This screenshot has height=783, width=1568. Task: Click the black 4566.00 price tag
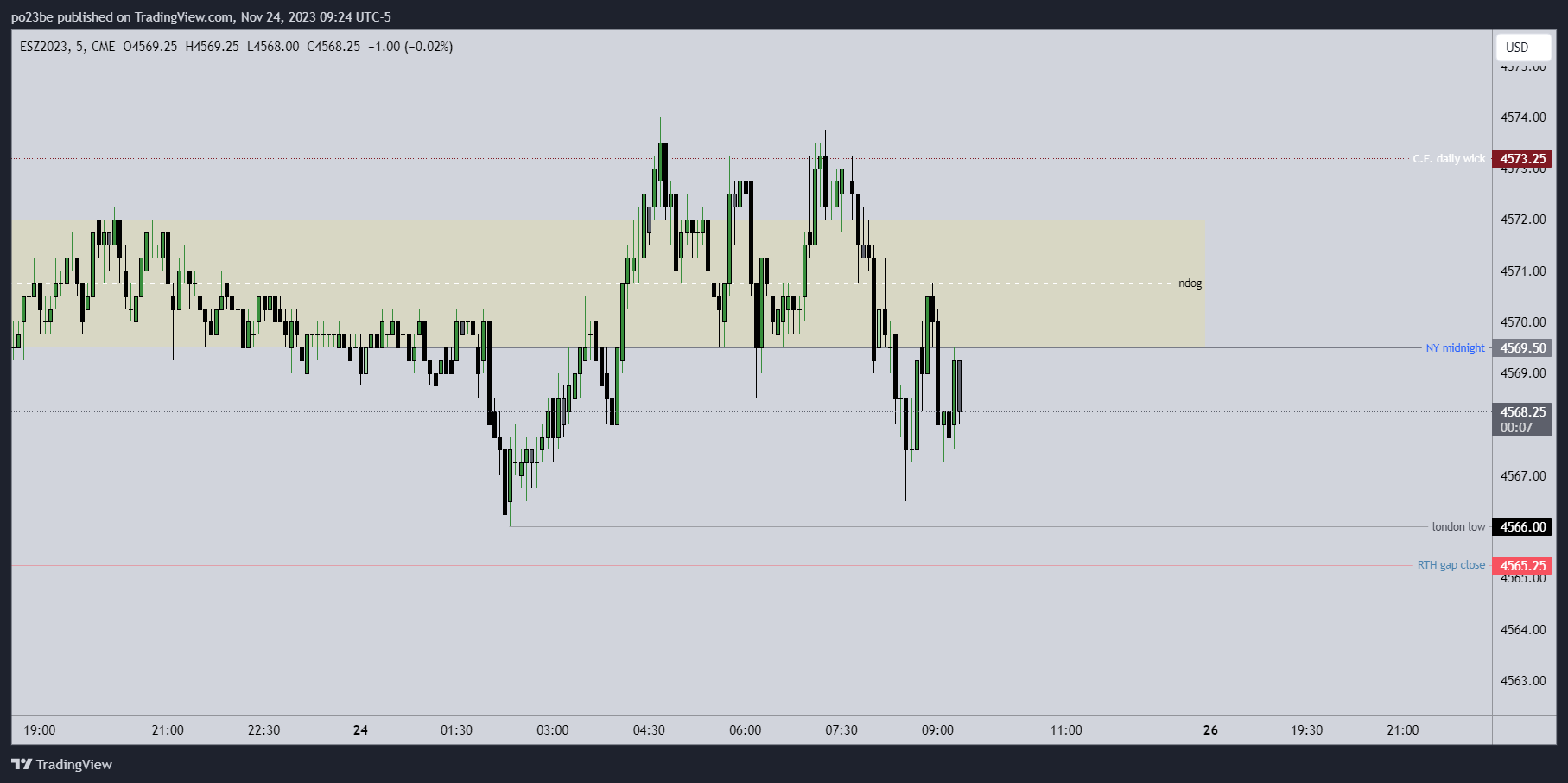(1522, 527)
